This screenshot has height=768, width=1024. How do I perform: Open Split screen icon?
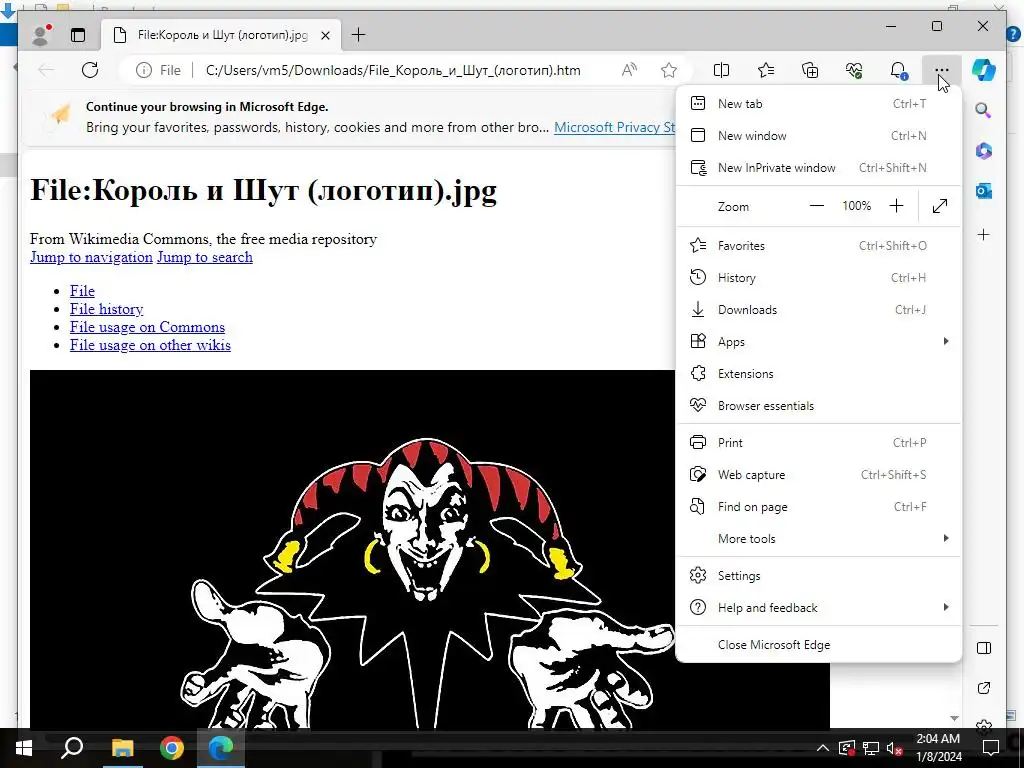coord(722,70)
